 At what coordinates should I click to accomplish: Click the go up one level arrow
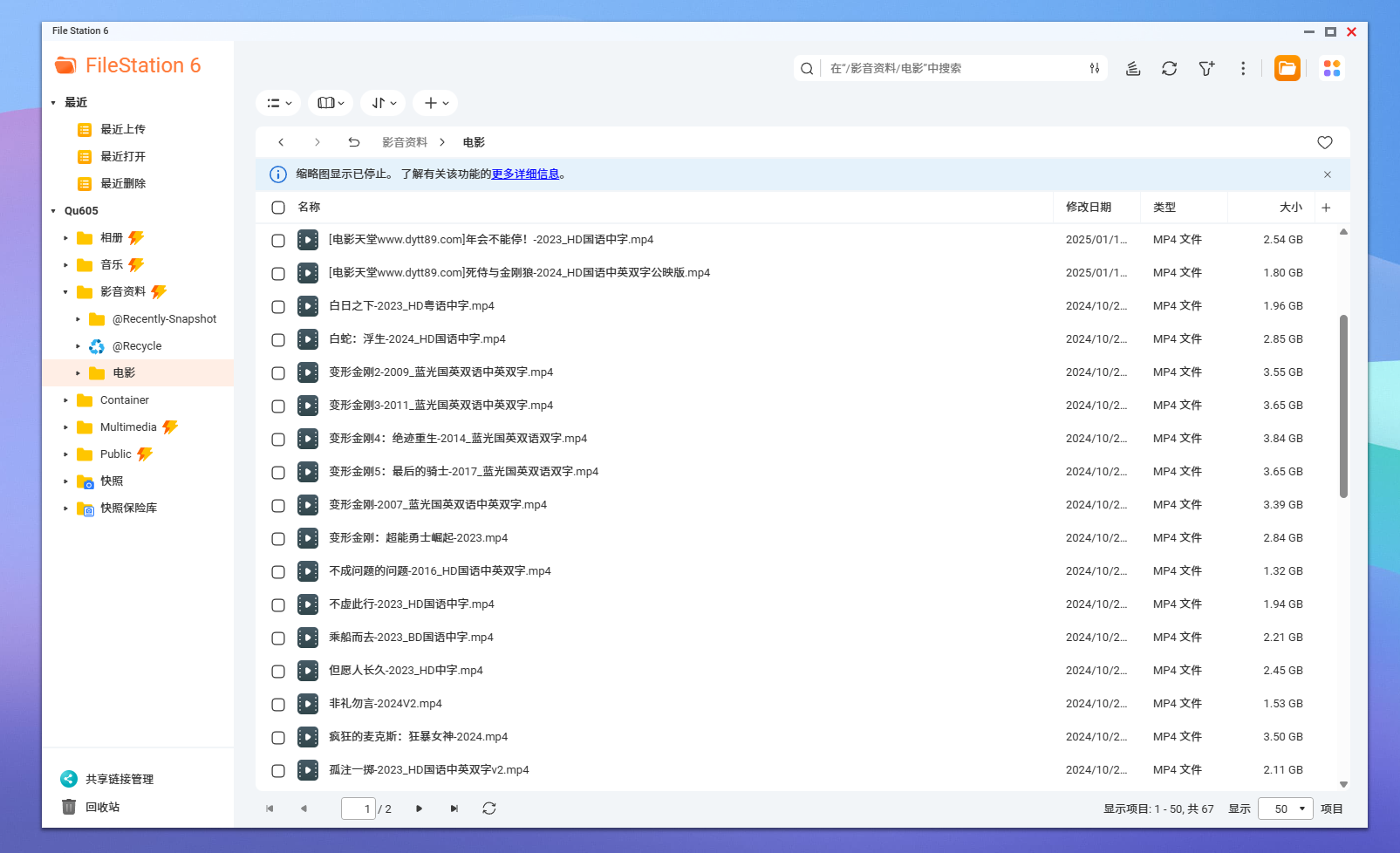click(353, 142)
